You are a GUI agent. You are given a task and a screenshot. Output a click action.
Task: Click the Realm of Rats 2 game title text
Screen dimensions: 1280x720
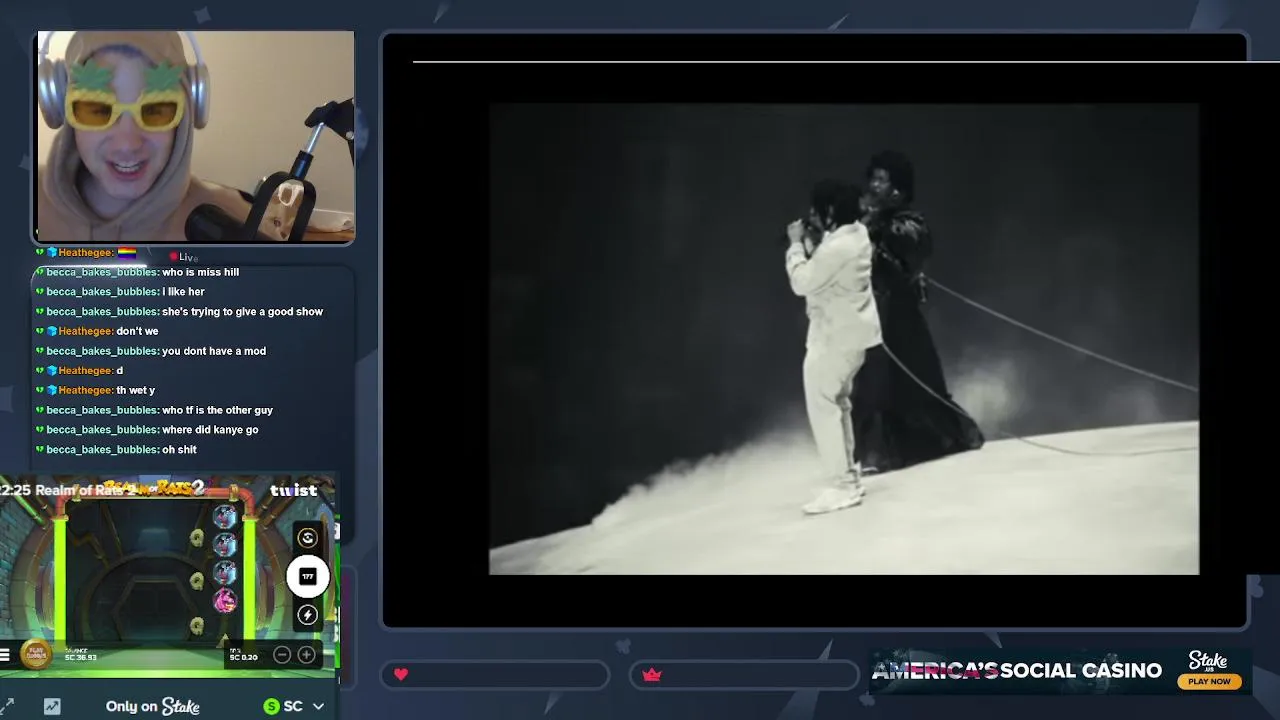click(x=86, y=490)
